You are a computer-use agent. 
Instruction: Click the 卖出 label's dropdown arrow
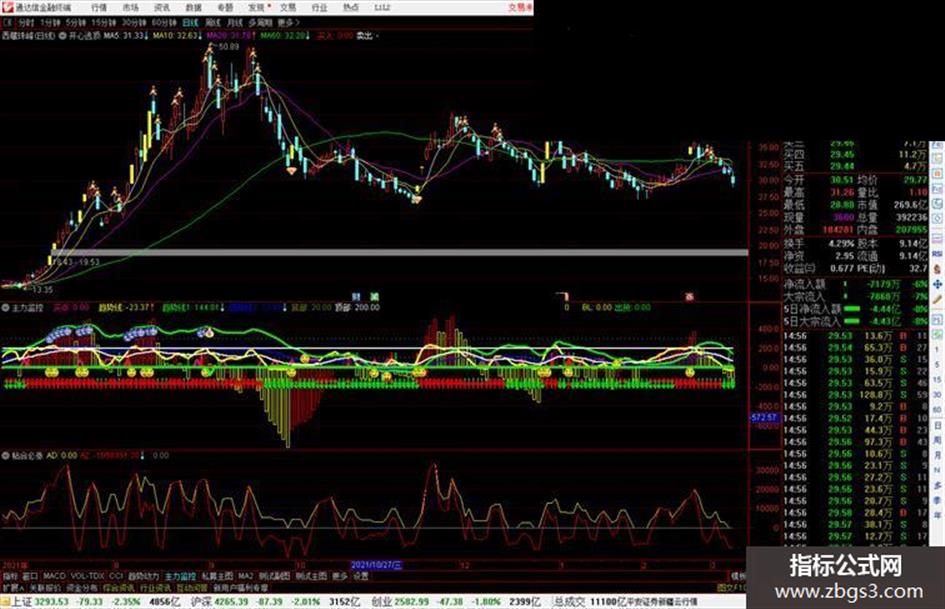[377, 36]
